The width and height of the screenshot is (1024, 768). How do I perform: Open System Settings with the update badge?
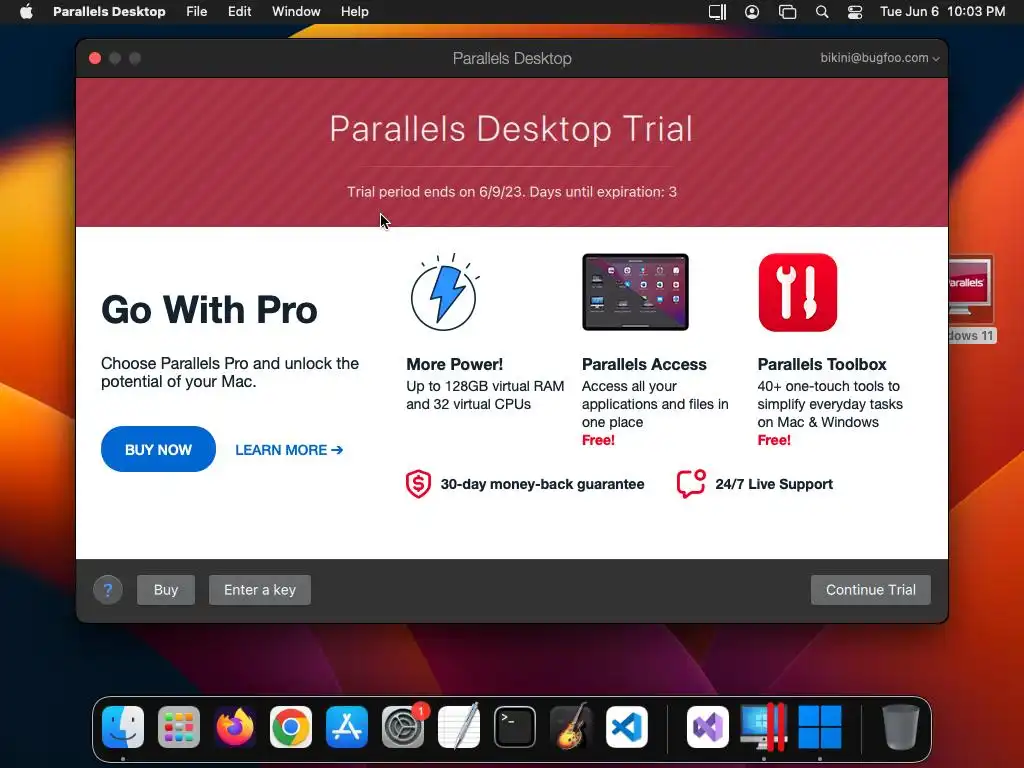tap(403, 727)
